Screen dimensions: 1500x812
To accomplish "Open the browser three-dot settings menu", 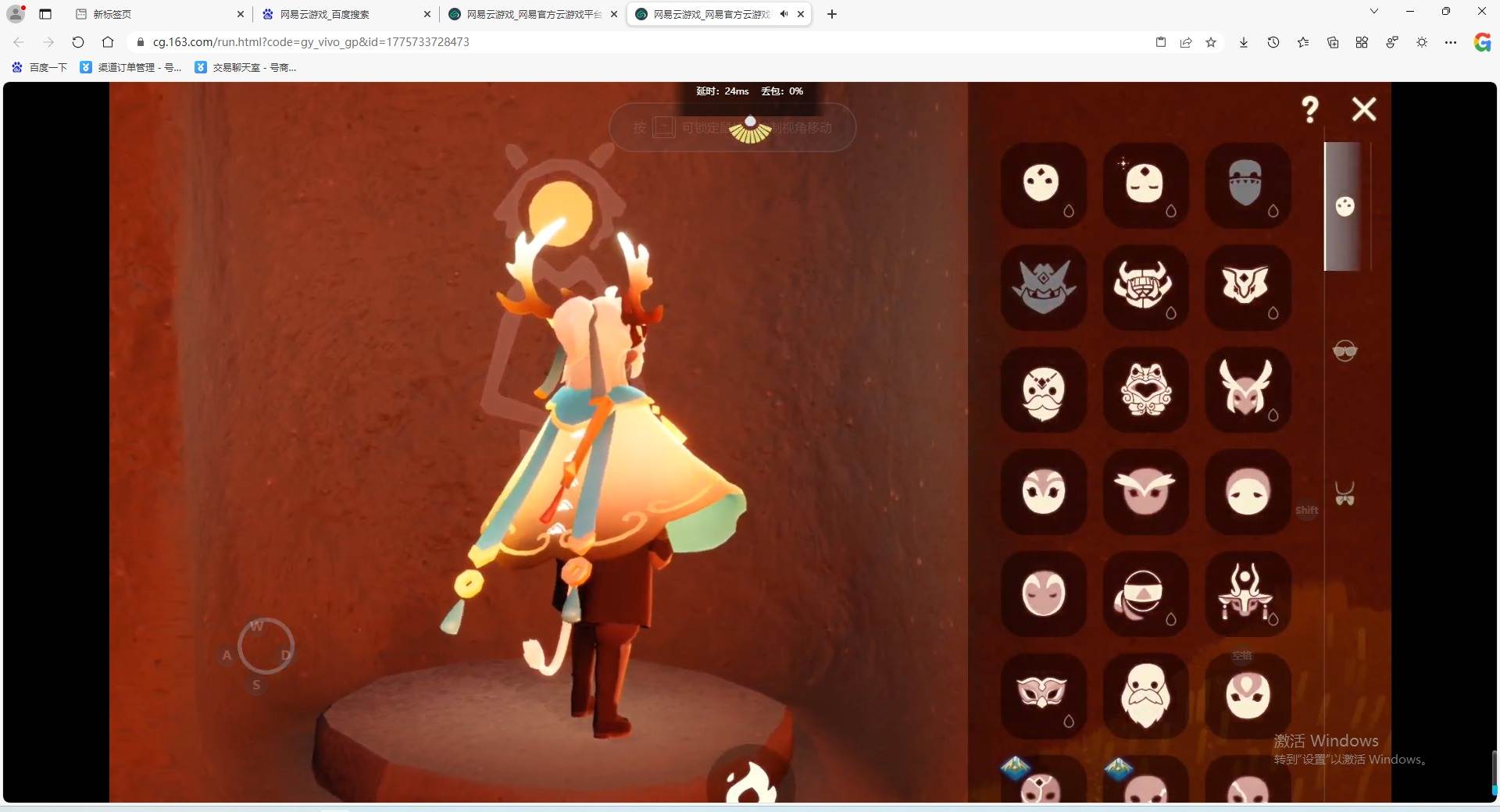I will pyautogui.click(x=1451, y=42).
